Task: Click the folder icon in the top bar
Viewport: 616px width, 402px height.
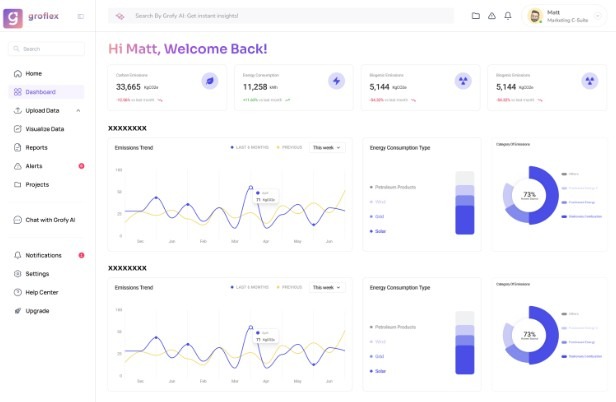Action: 476,16
